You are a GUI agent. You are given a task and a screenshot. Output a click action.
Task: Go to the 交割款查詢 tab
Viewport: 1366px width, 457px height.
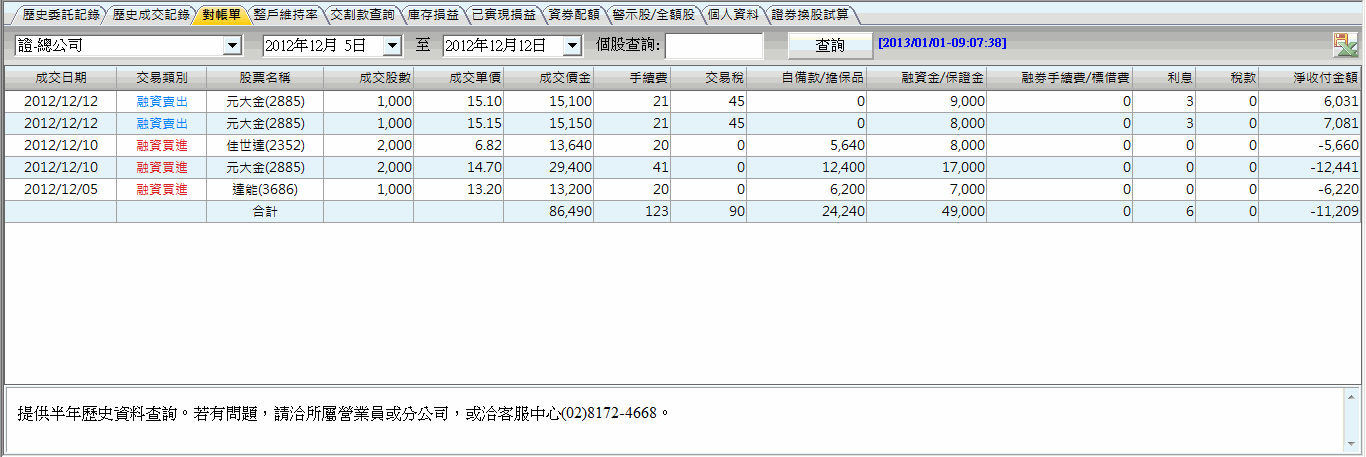tap(362, 15)
